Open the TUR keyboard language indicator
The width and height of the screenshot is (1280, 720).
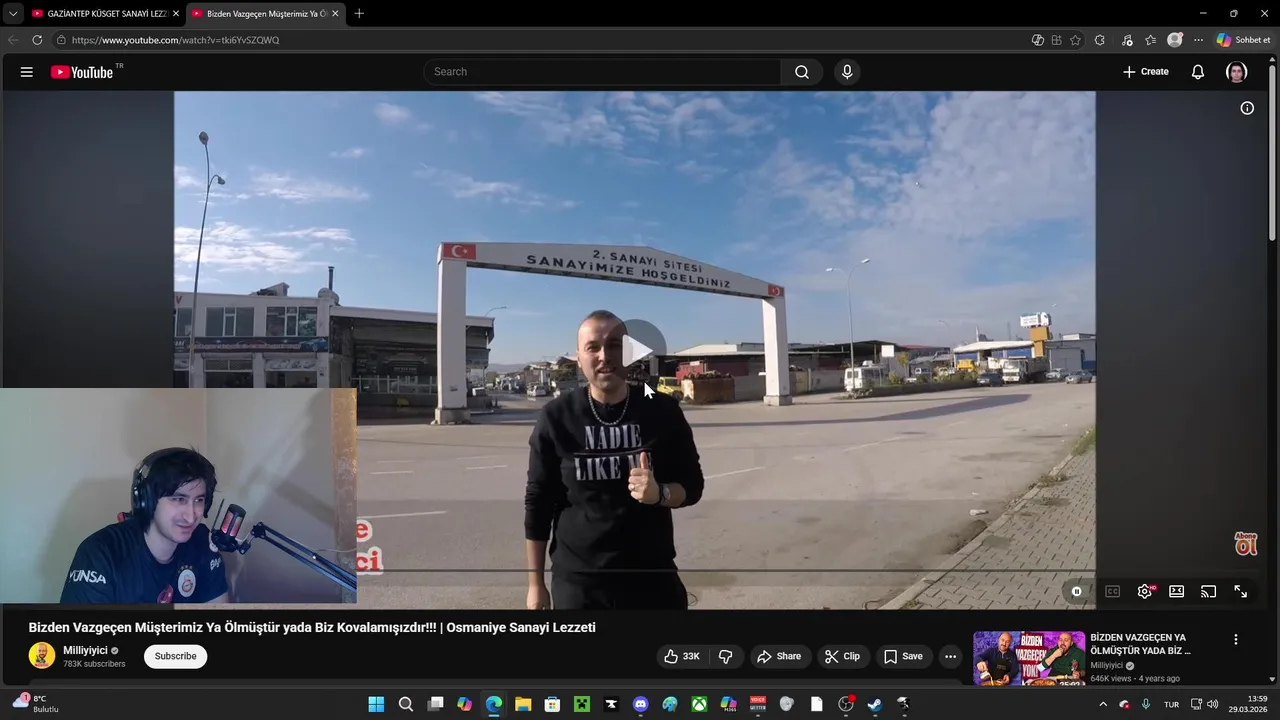click(1171, 704)
